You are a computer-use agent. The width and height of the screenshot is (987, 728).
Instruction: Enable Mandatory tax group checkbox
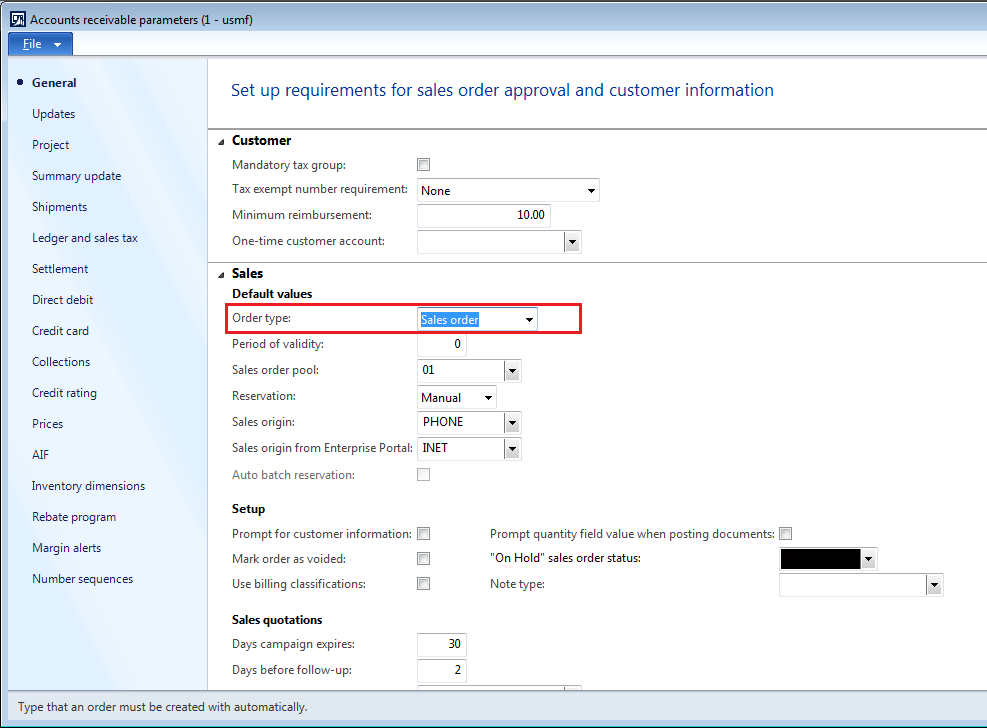[x=424, y=165]
